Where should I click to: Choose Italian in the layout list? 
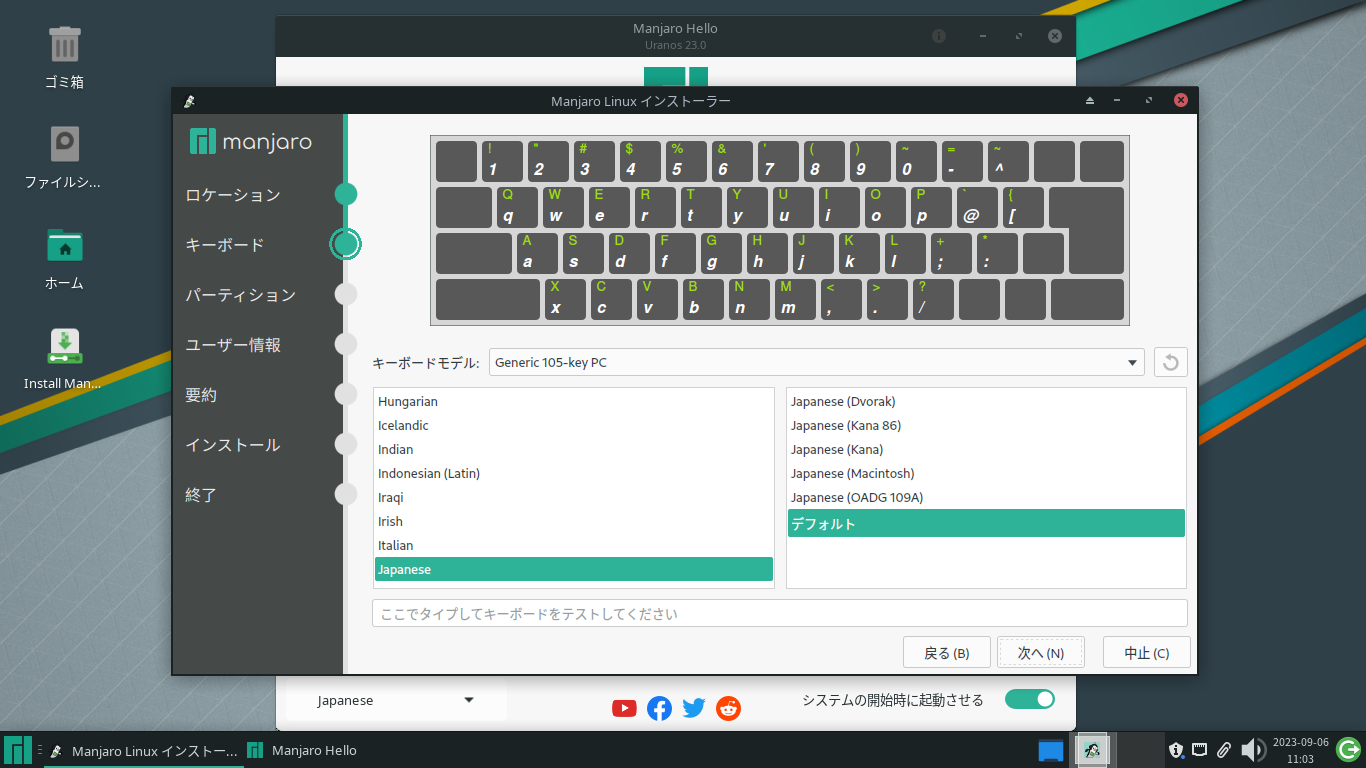click(574, 545)
